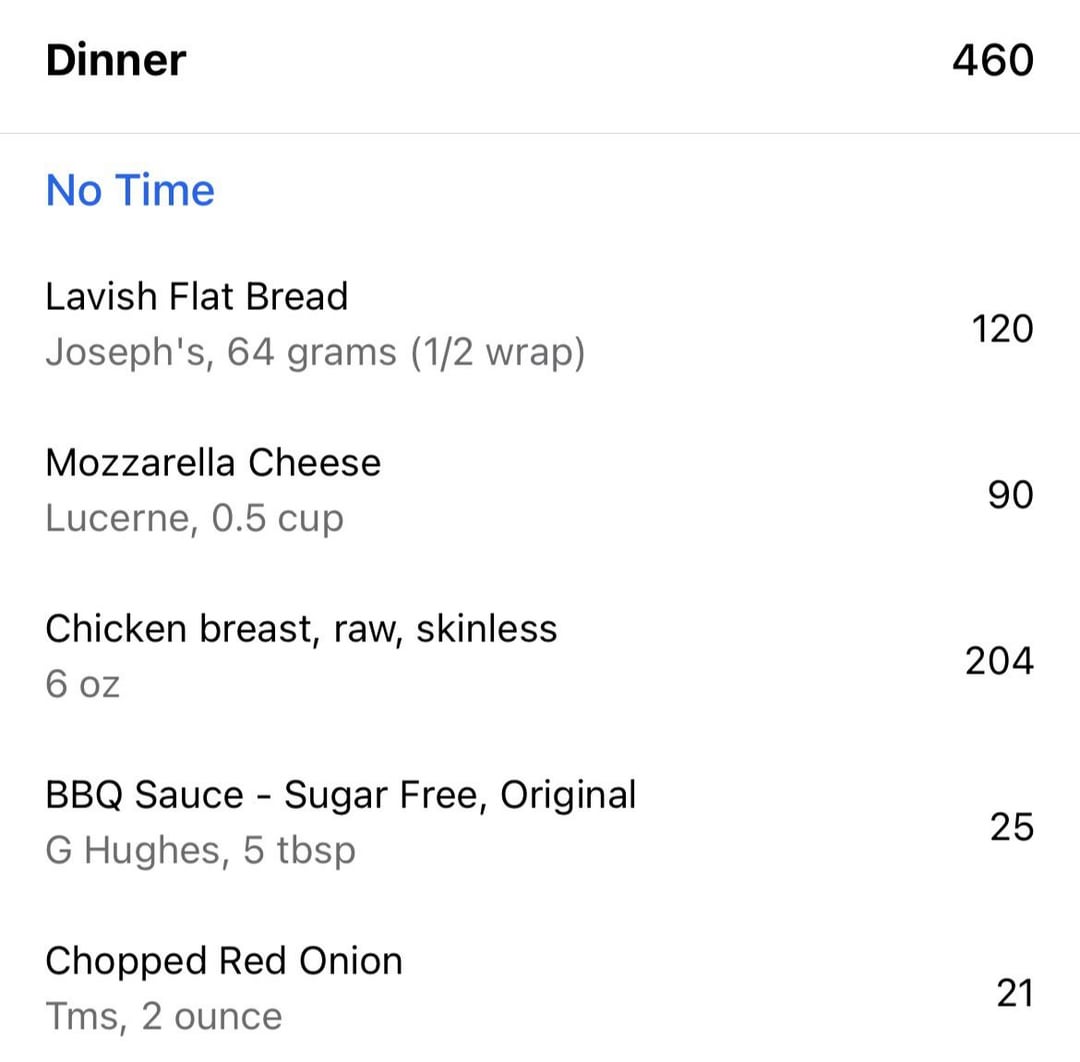Tap the 6 oz serving size

(82, 684)
